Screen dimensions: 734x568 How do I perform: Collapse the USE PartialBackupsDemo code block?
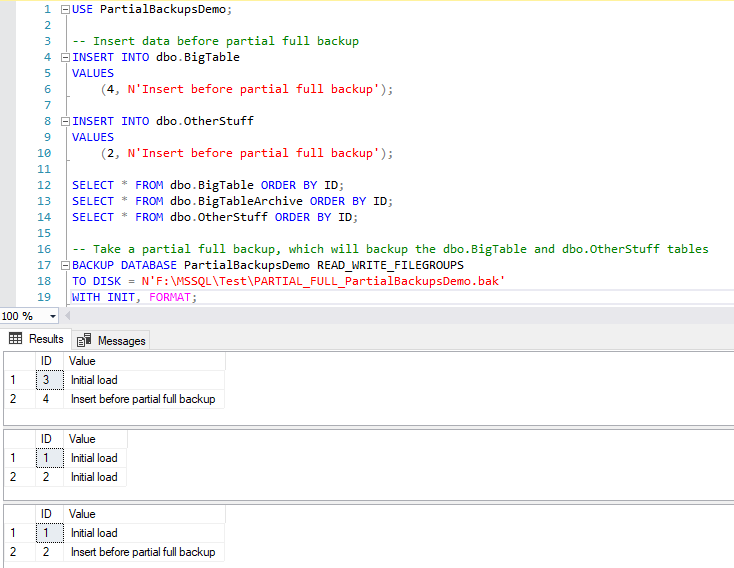(66, 9)
